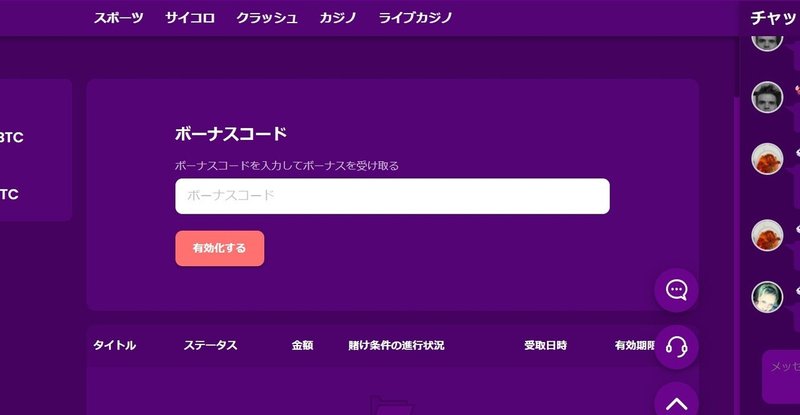Click the チャット panel heading
Screen dimensions: 800x415
[x=774, y=18]
